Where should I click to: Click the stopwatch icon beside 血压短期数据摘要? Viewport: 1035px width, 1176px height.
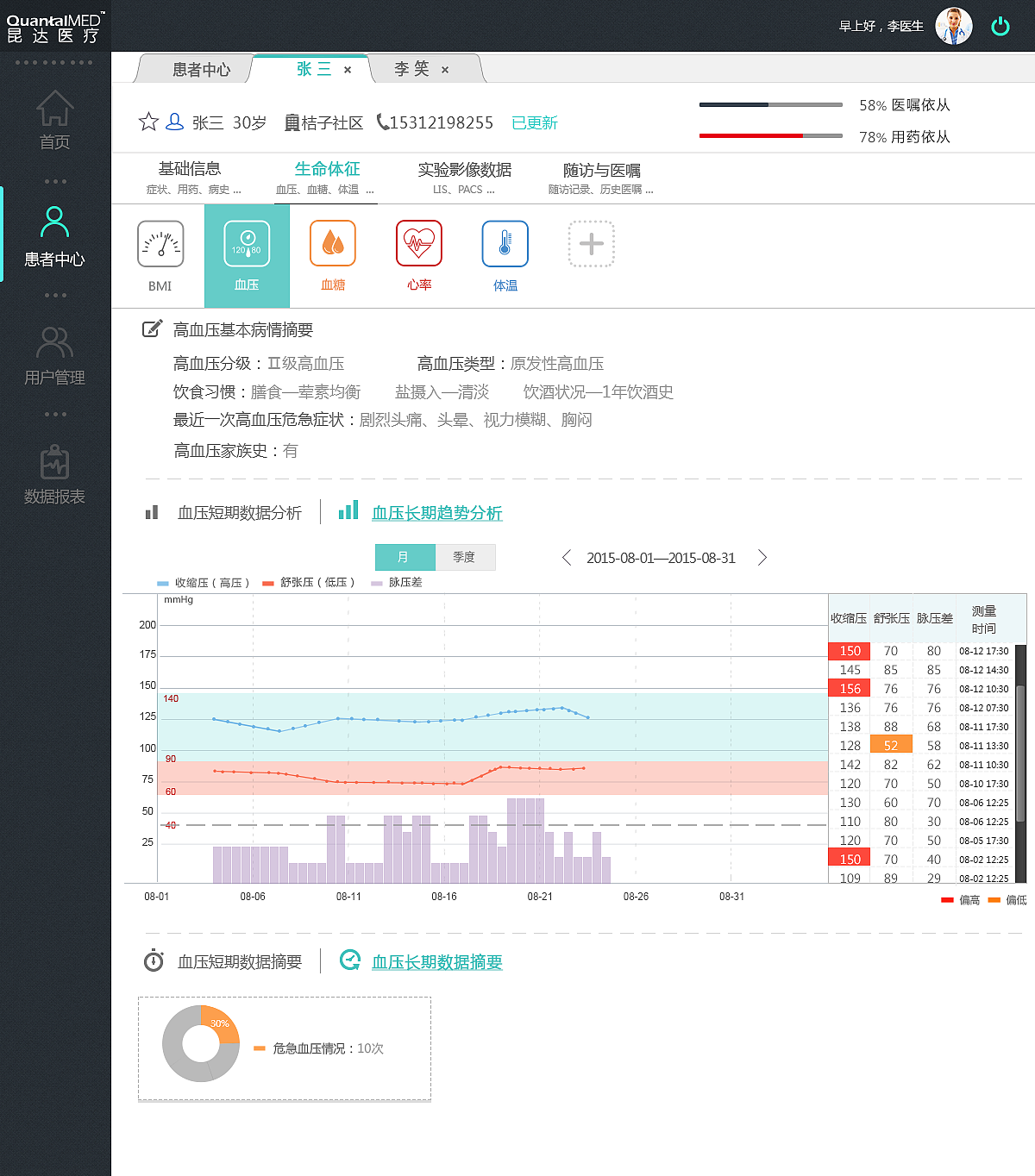[x=154, y=960]
